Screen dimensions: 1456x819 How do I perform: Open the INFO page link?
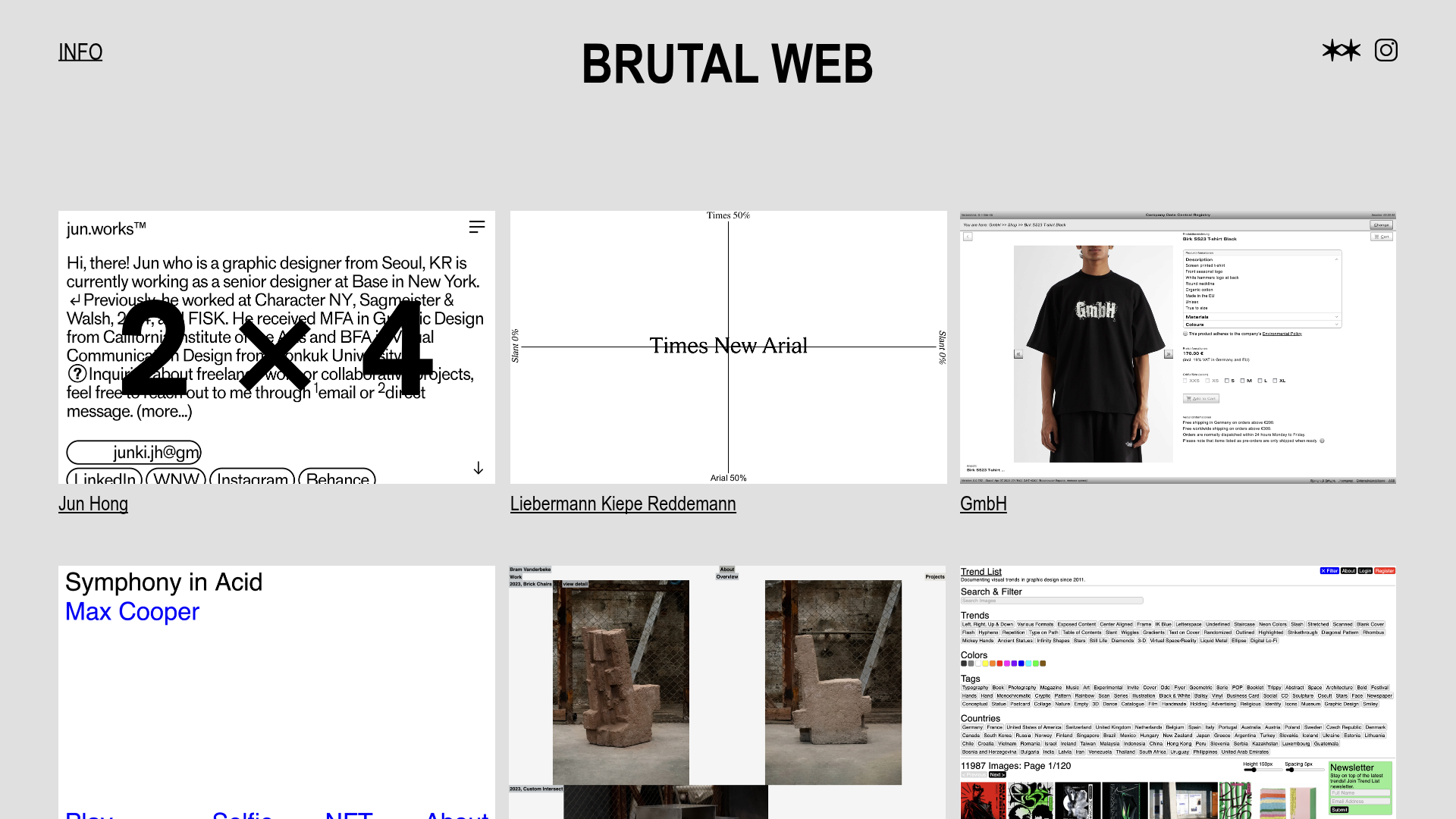(80, 52)
